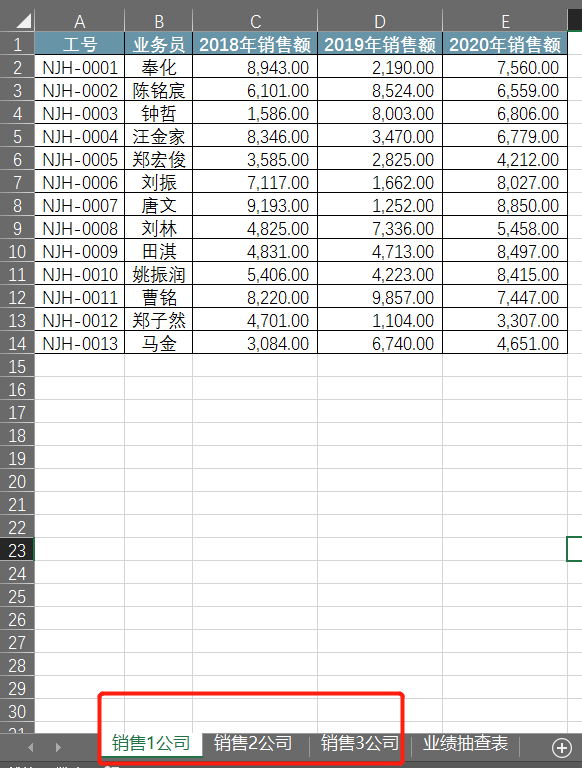582x768 pixels.
Task: Select cell NJH-0003
Action: click(x=79, y=114)
